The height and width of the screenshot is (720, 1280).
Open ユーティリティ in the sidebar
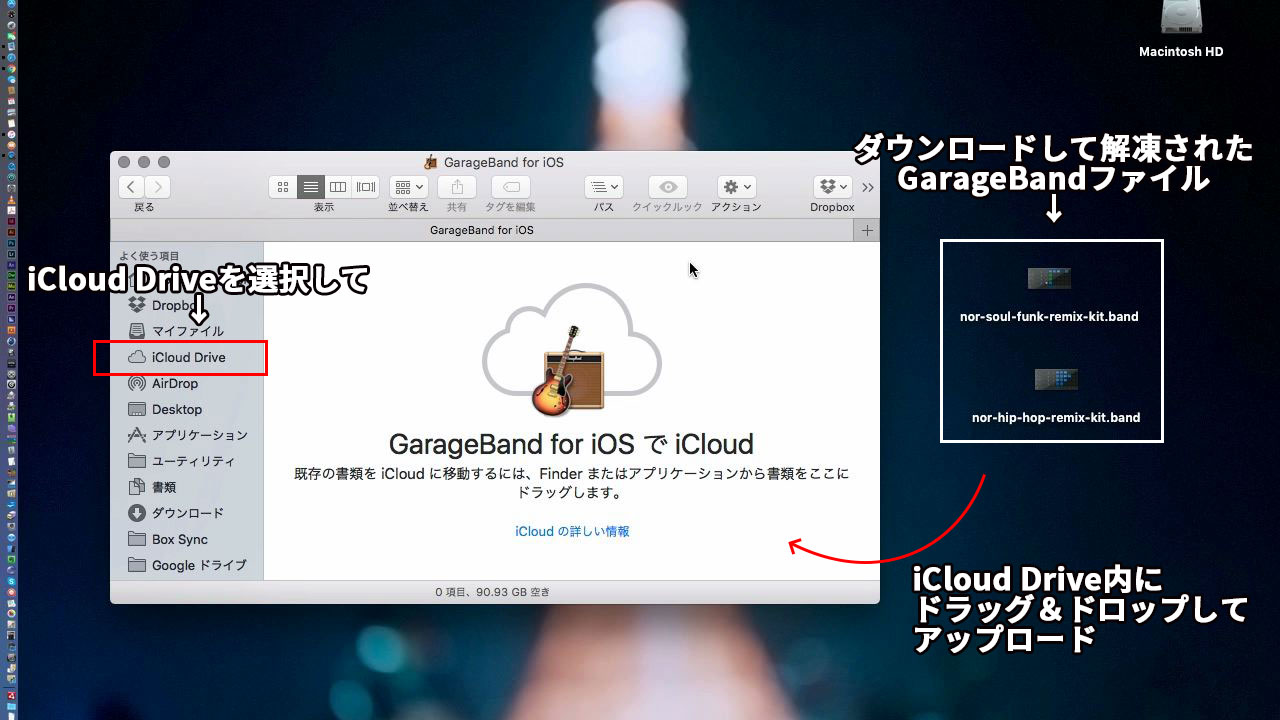pos(187,461)
